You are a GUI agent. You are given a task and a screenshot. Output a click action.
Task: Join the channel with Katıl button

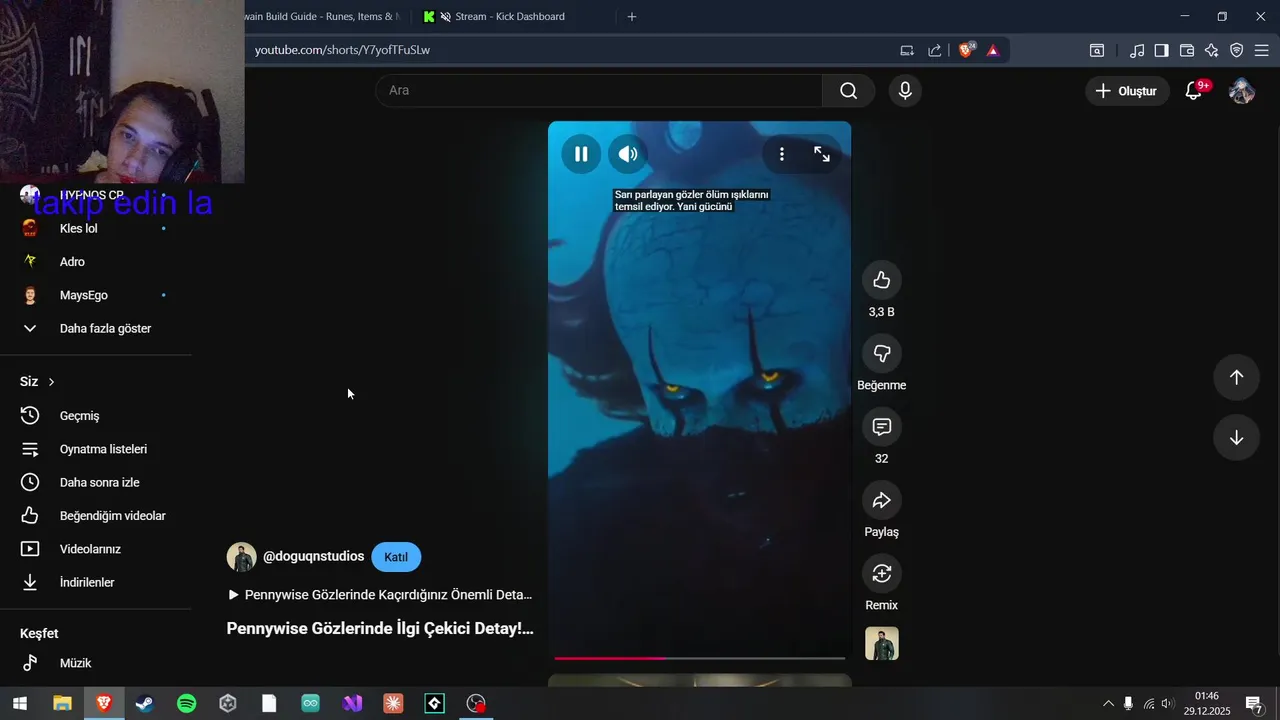396,557
